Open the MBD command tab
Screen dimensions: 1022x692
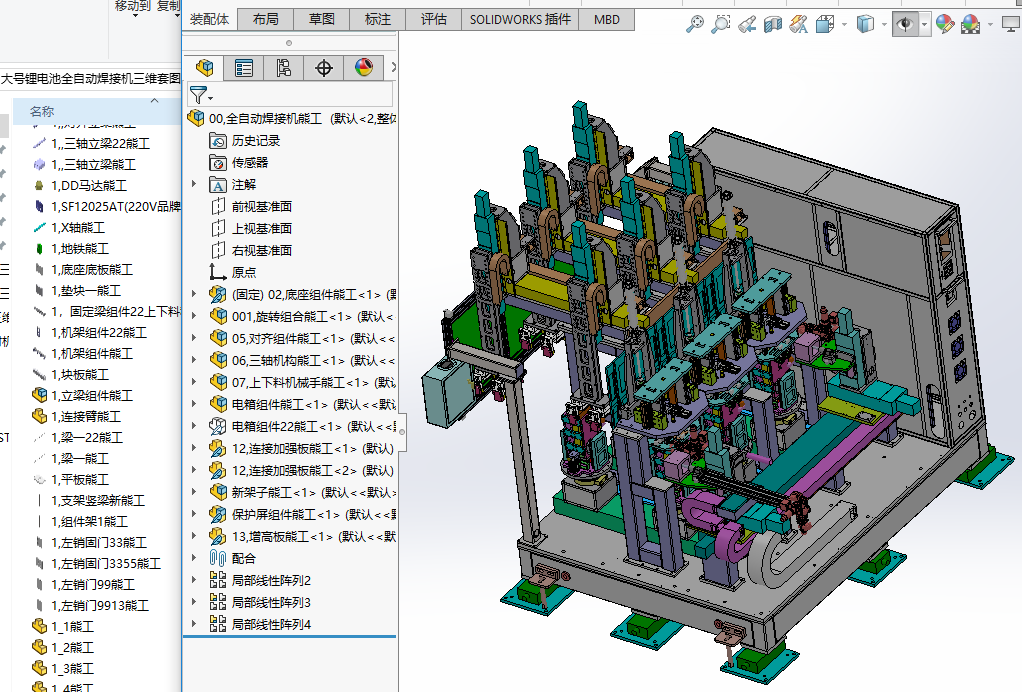(607, 20)
